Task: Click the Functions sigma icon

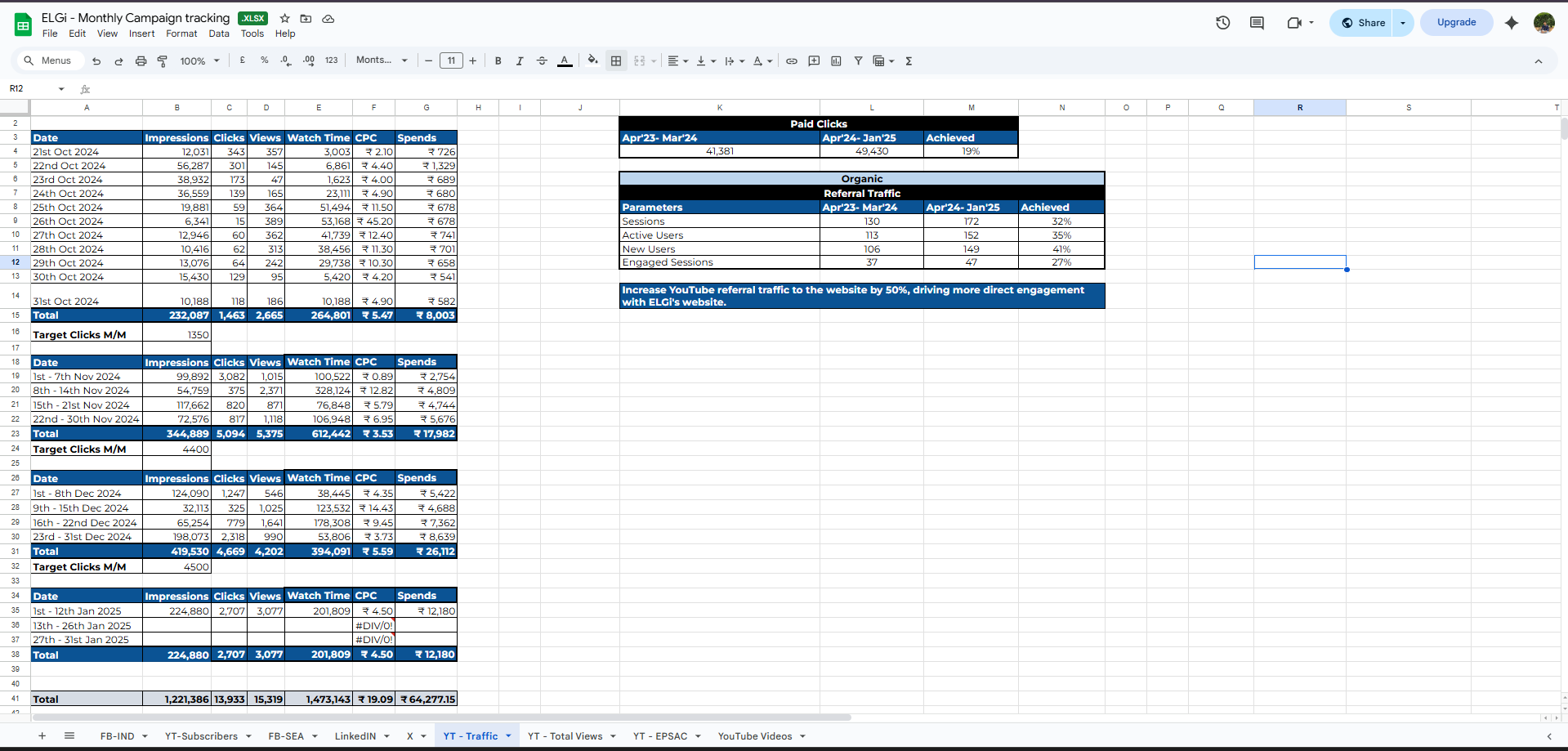Action: (909, 60)
